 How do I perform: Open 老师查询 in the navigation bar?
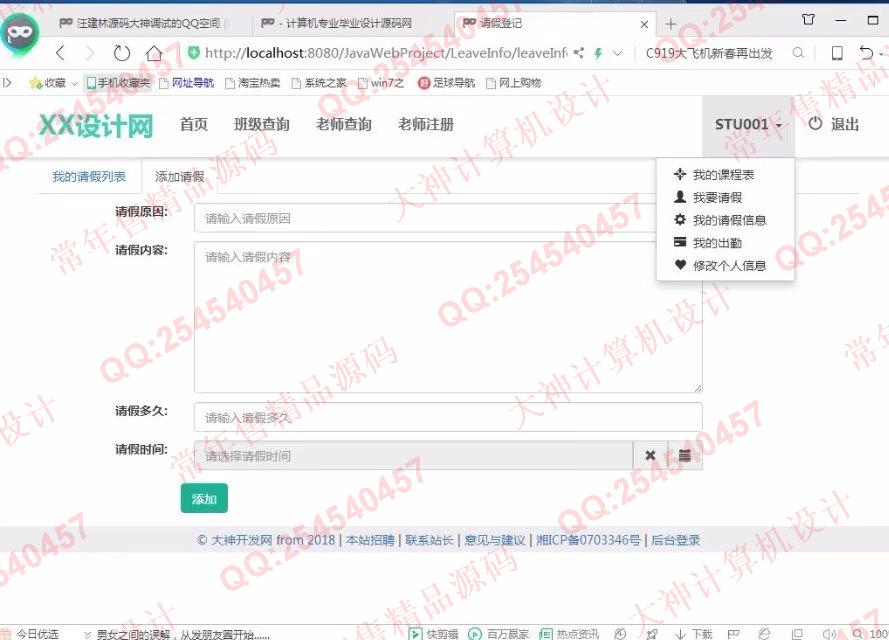(x=344, y=125)
